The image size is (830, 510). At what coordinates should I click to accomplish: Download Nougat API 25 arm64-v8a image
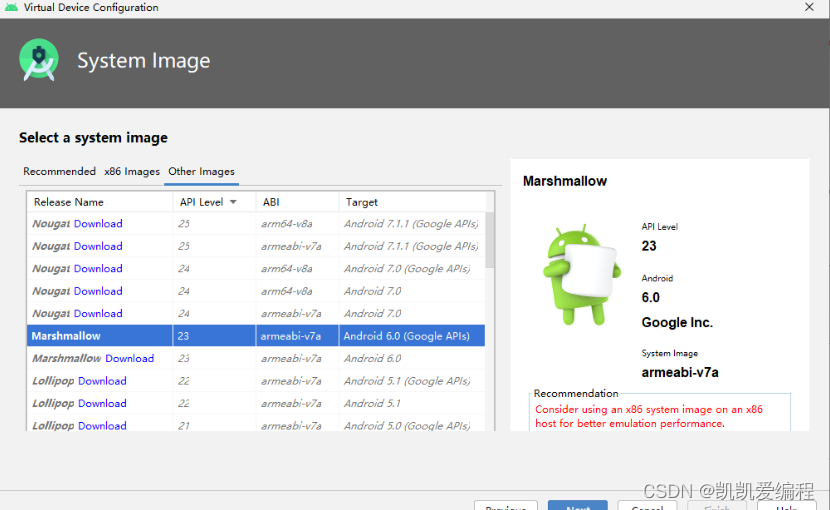click(x=98, y=223)
